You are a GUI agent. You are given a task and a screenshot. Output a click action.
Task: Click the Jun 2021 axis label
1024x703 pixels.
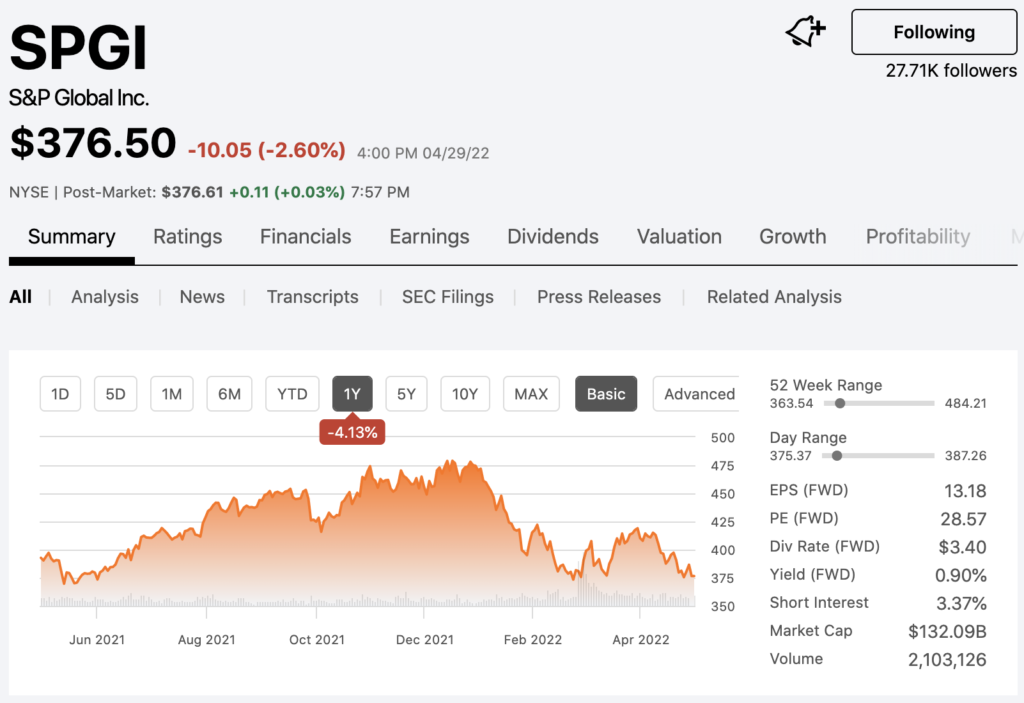point(97,640)
